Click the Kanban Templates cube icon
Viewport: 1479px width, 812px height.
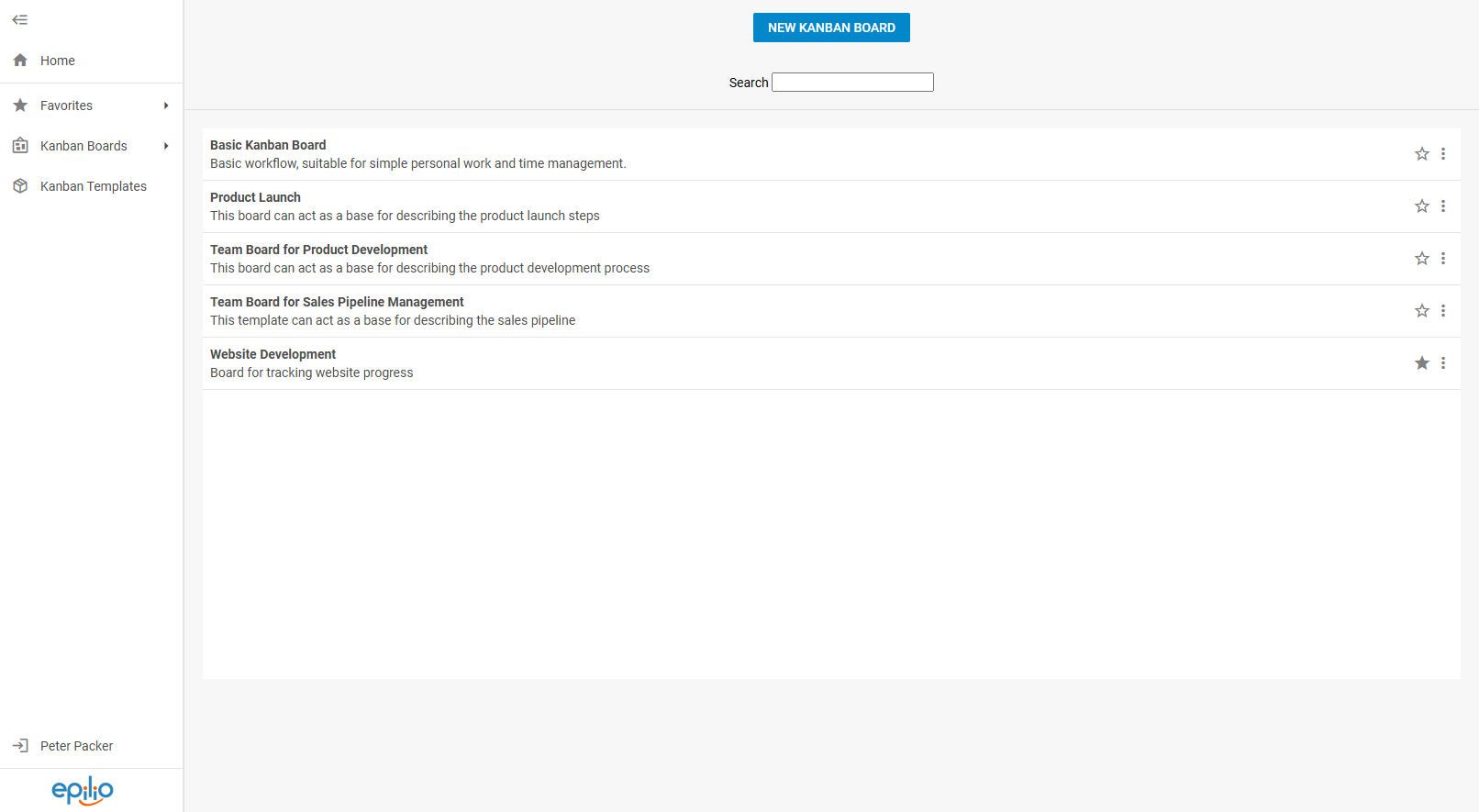(x=20, y=186)
